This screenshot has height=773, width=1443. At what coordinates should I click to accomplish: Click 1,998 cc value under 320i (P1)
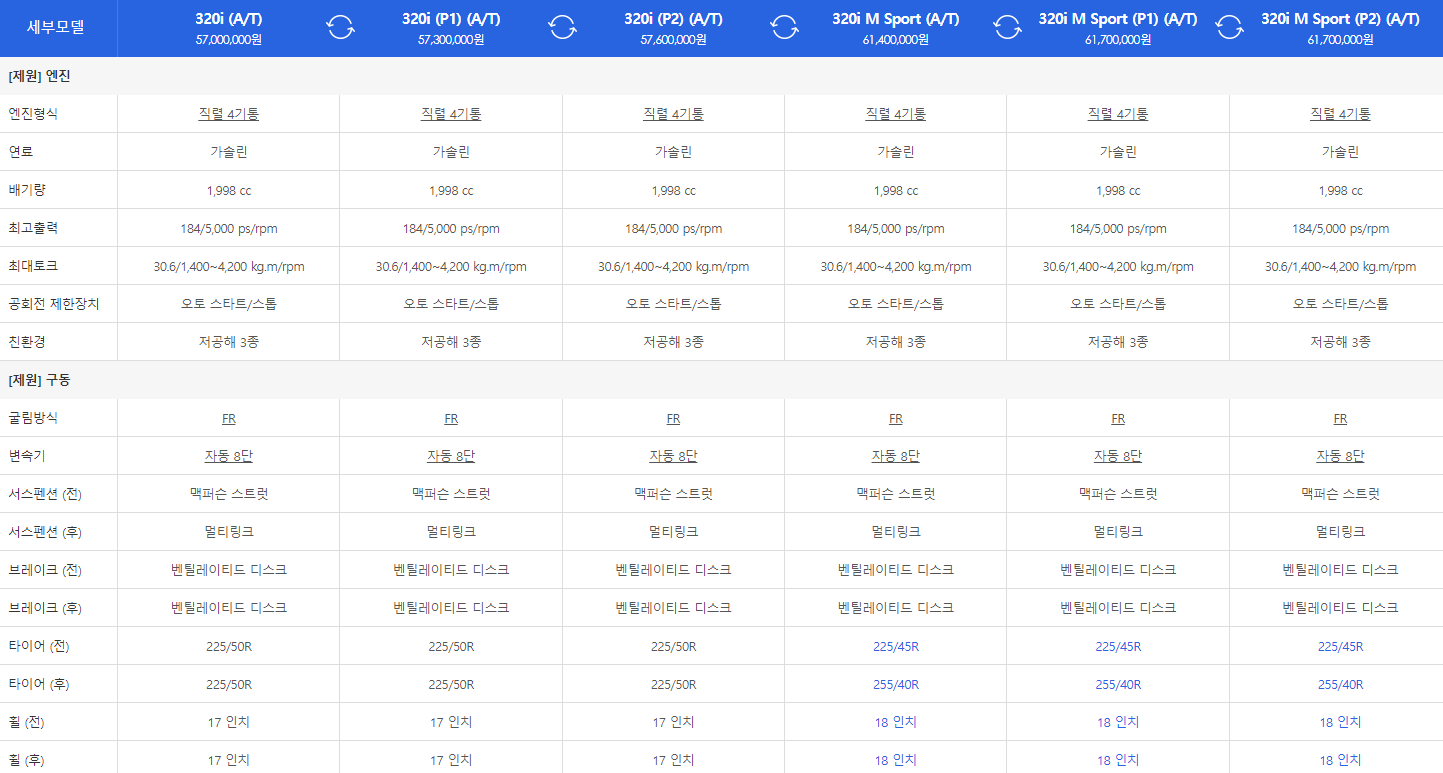[451, 191]
